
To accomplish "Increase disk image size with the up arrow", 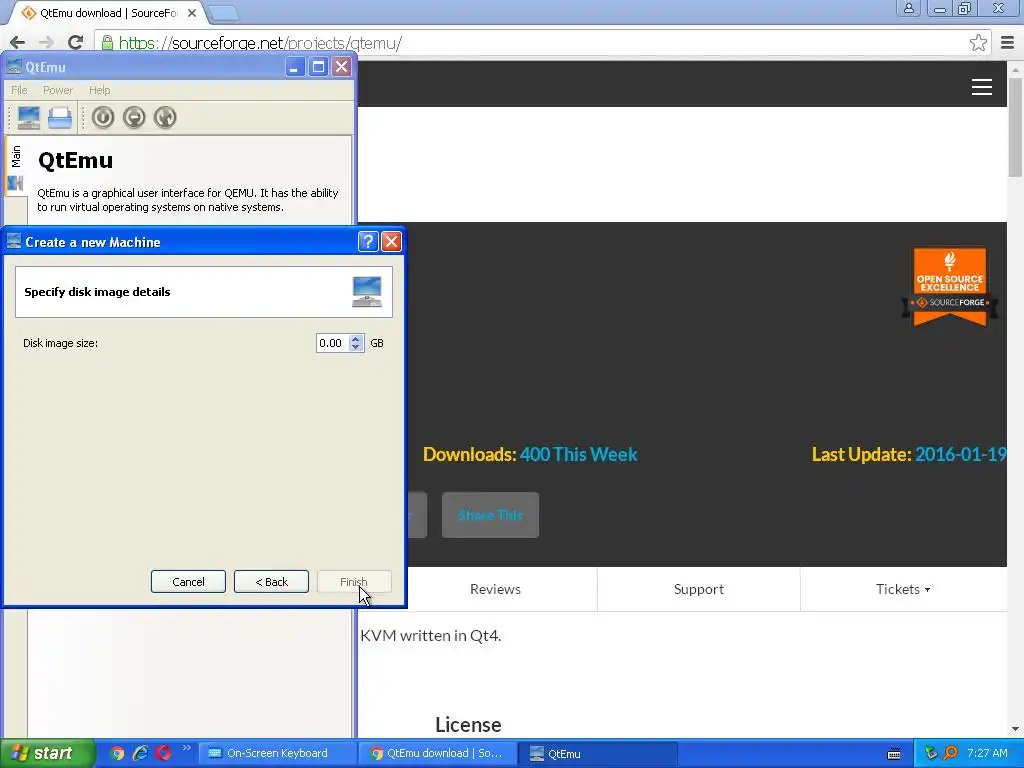I will 356,338.
